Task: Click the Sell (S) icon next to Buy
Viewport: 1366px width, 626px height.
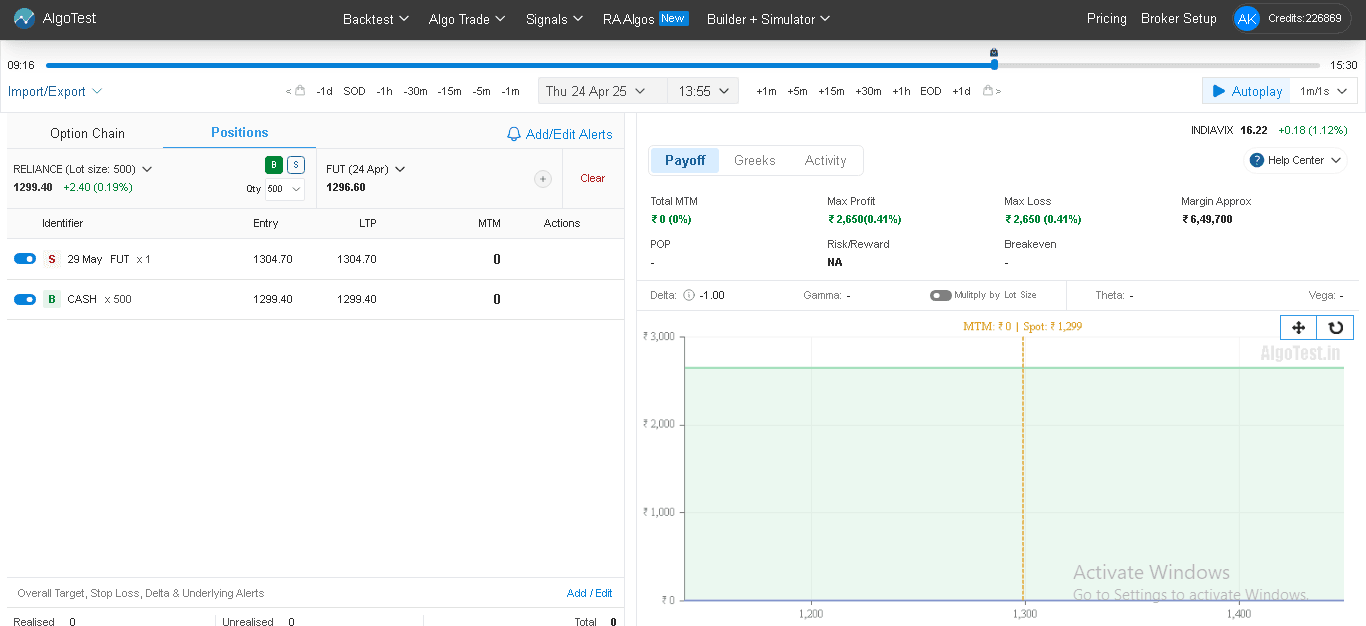Action: [296, 165]
